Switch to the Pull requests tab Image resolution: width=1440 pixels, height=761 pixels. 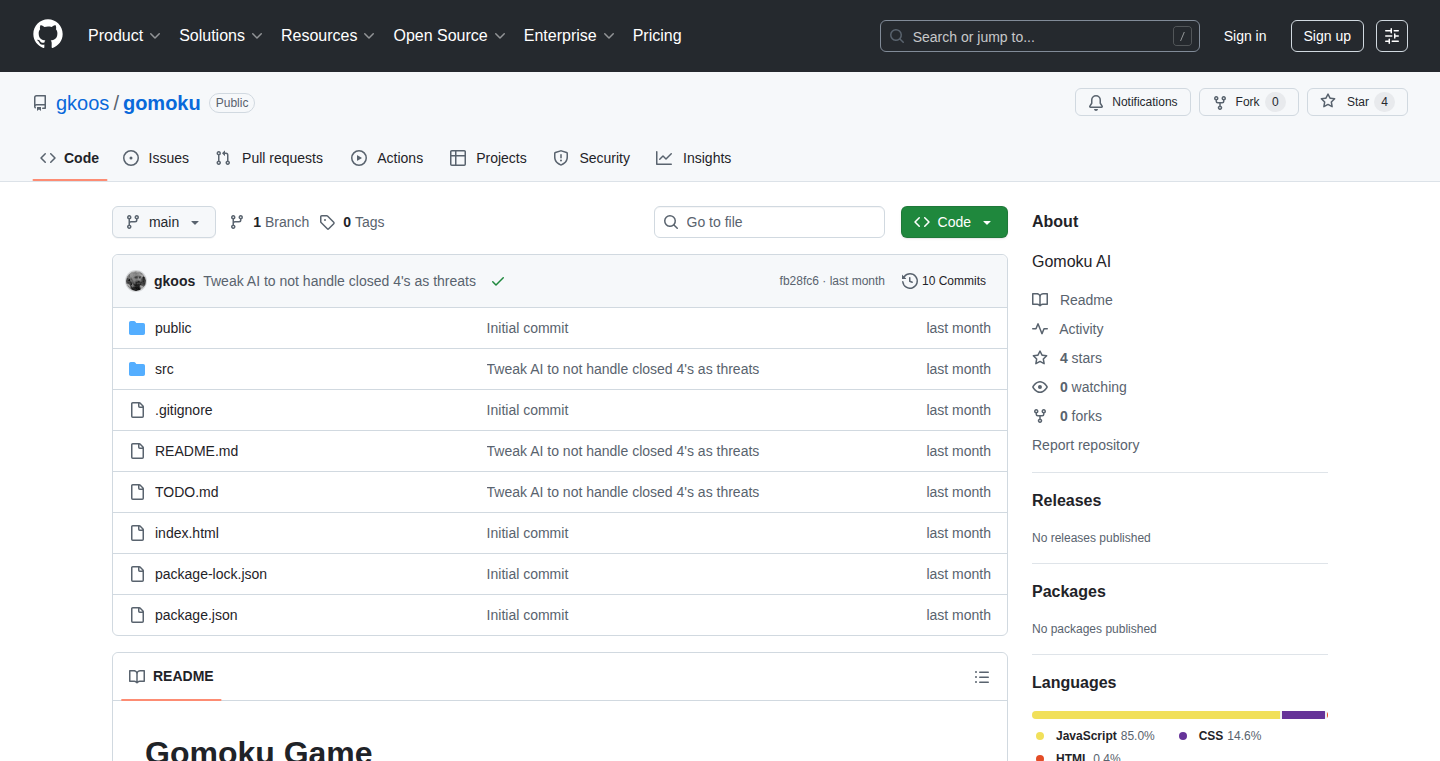[269, 158]
